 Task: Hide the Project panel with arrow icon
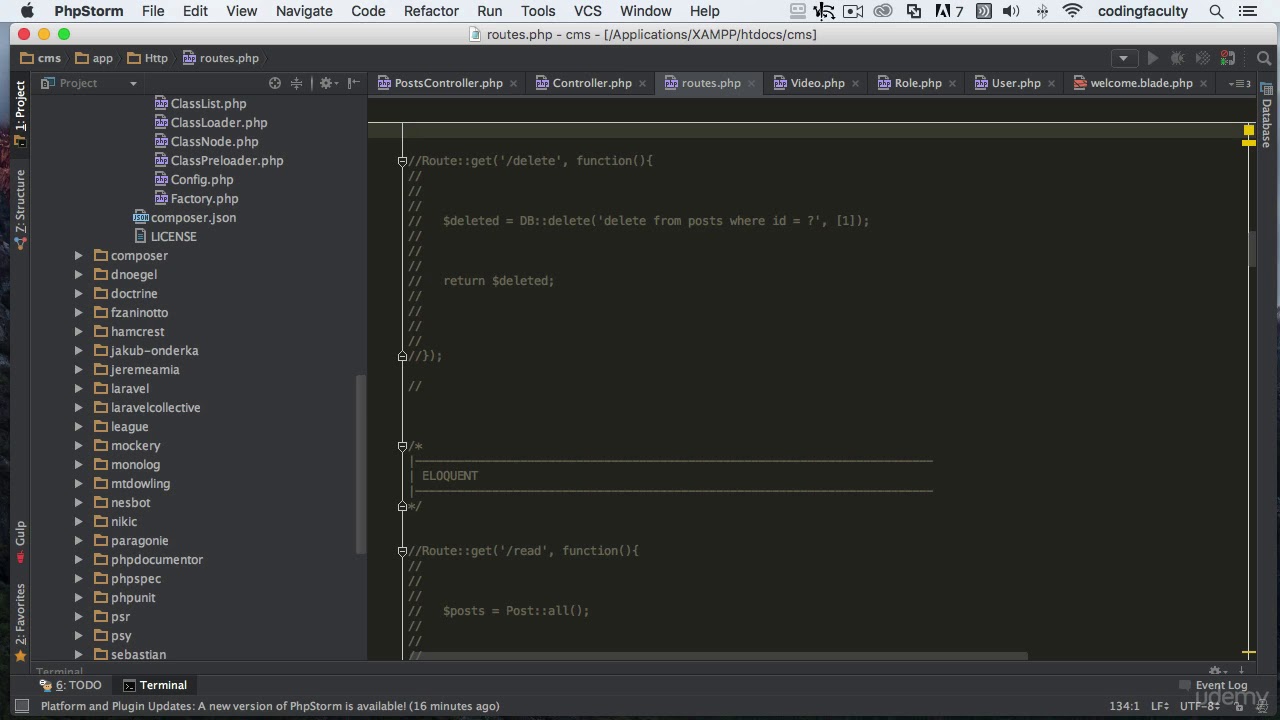tap(353, 83)
